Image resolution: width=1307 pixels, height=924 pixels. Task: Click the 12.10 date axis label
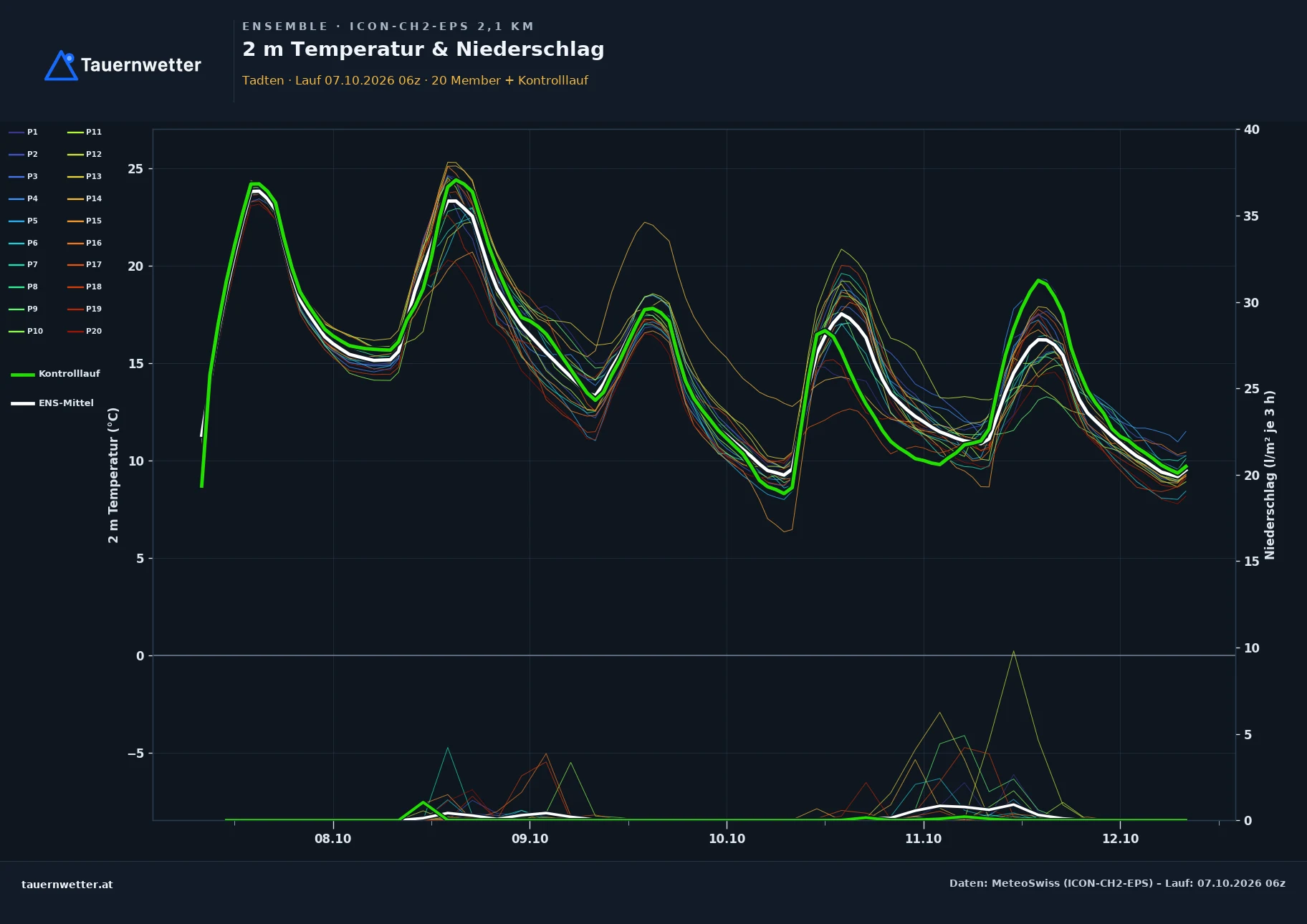(x=1120, y=839)
